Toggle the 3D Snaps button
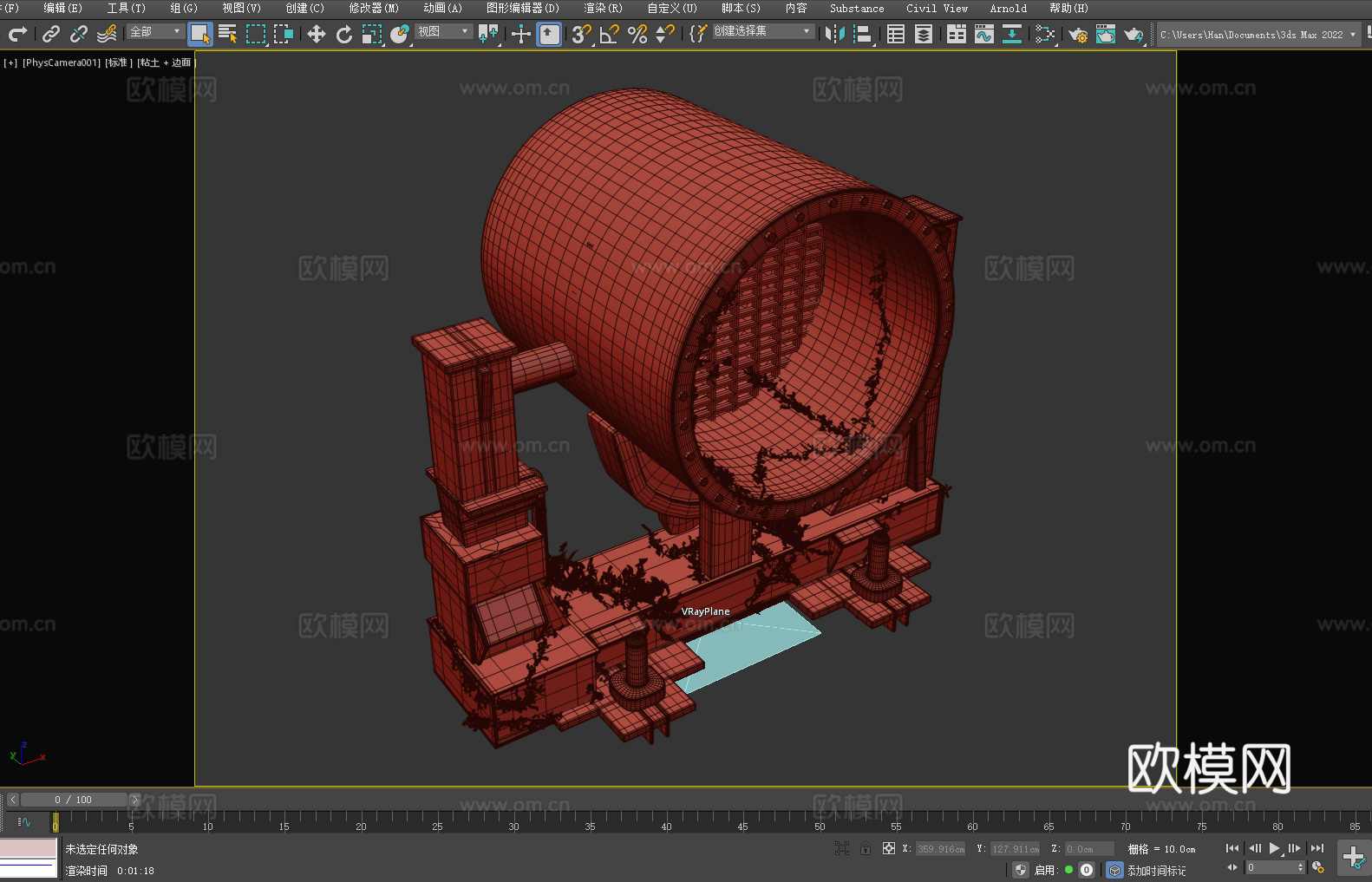The image size is (1372, 882). [581, 34]
